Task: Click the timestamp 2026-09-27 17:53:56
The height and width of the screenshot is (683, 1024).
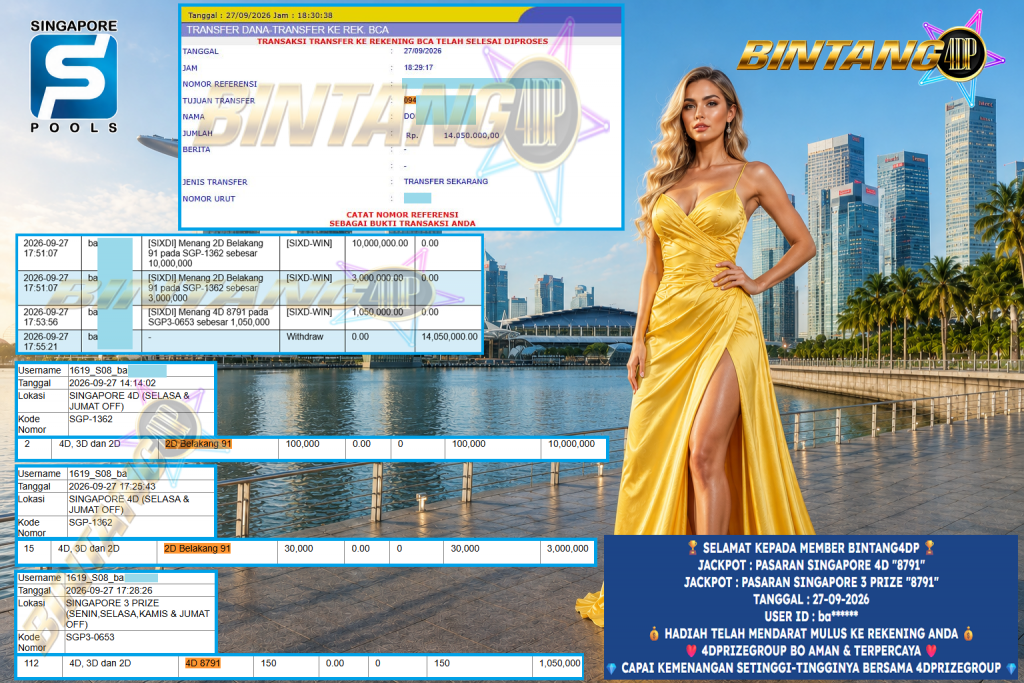Action: [x=46, y=317]
